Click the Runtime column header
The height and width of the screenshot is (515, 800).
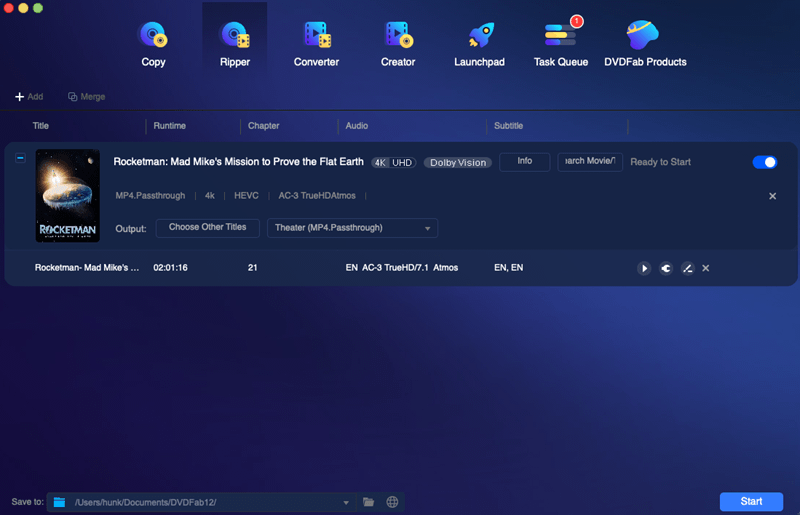(169, 126)
